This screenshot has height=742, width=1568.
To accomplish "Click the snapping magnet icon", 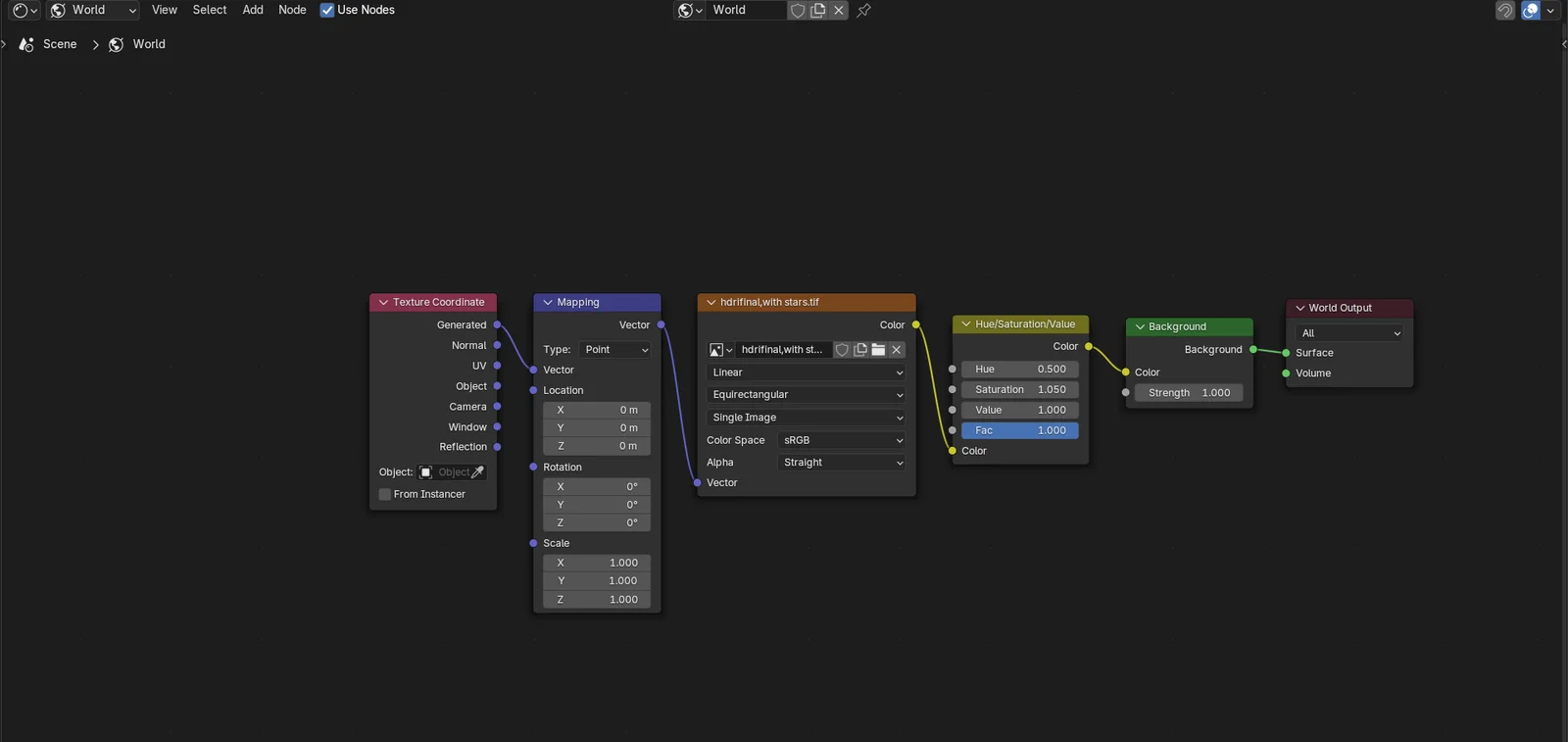I will tap(1504, 11).
